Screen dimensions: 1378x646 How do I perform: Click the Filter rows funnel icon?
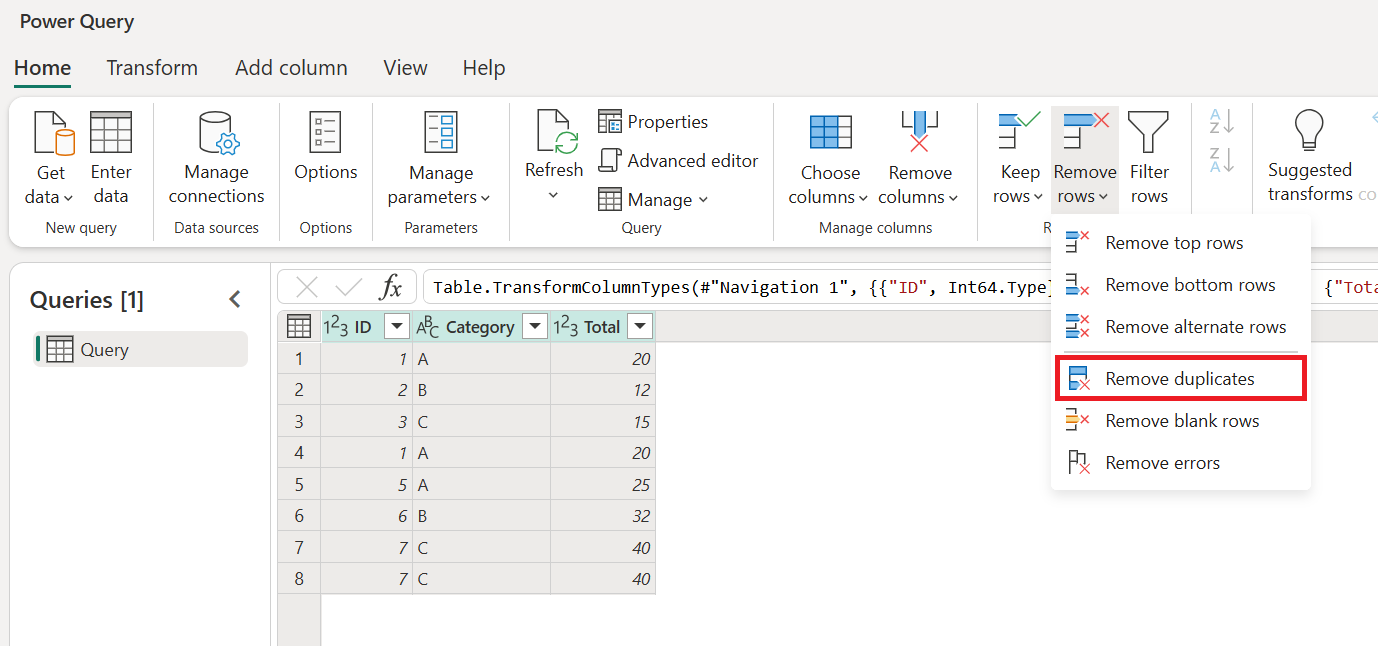tap(1148, 132)
